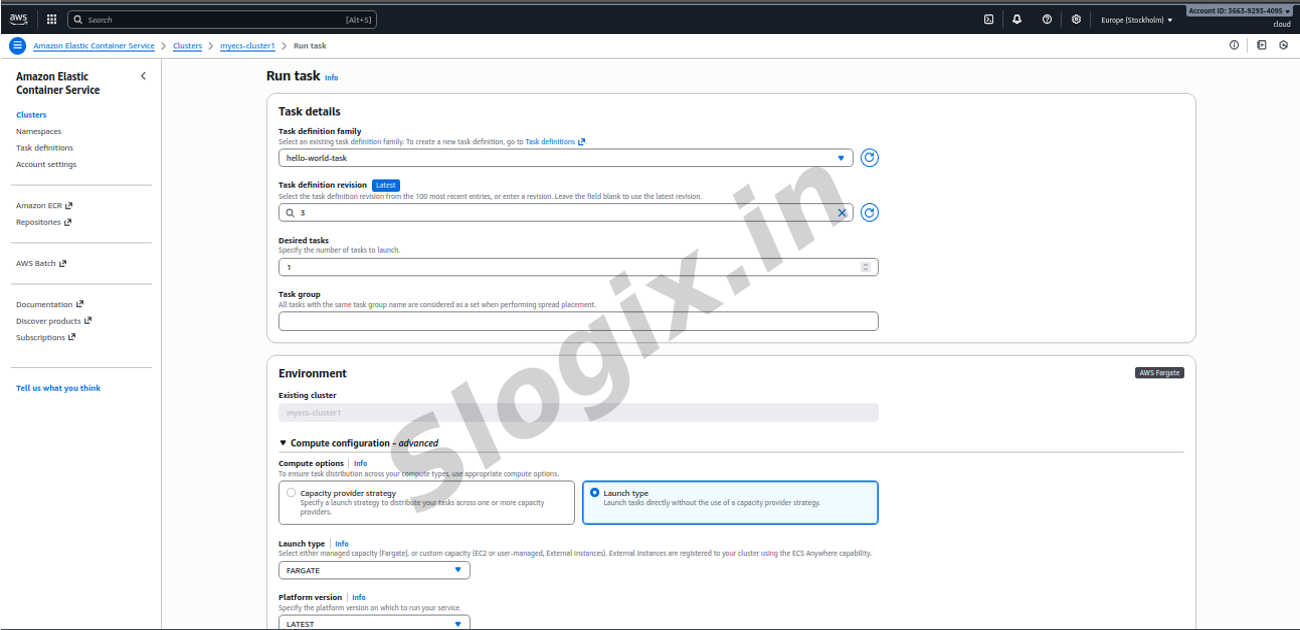Open the Task definition family dropdown
Viewport: 1300px width, 630px height.
pyautogui.click(x=565, y=158)
